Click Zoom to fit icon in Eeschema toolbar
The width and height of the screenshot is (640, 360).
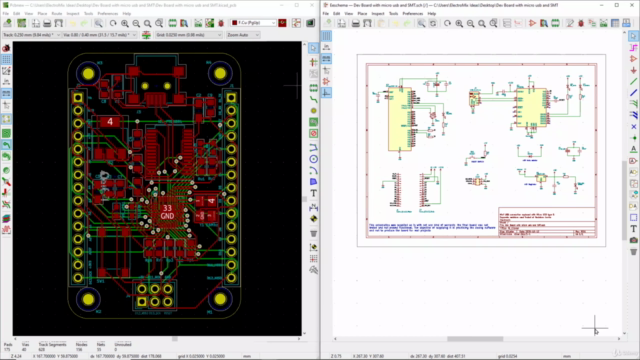[x=482, y=23]
